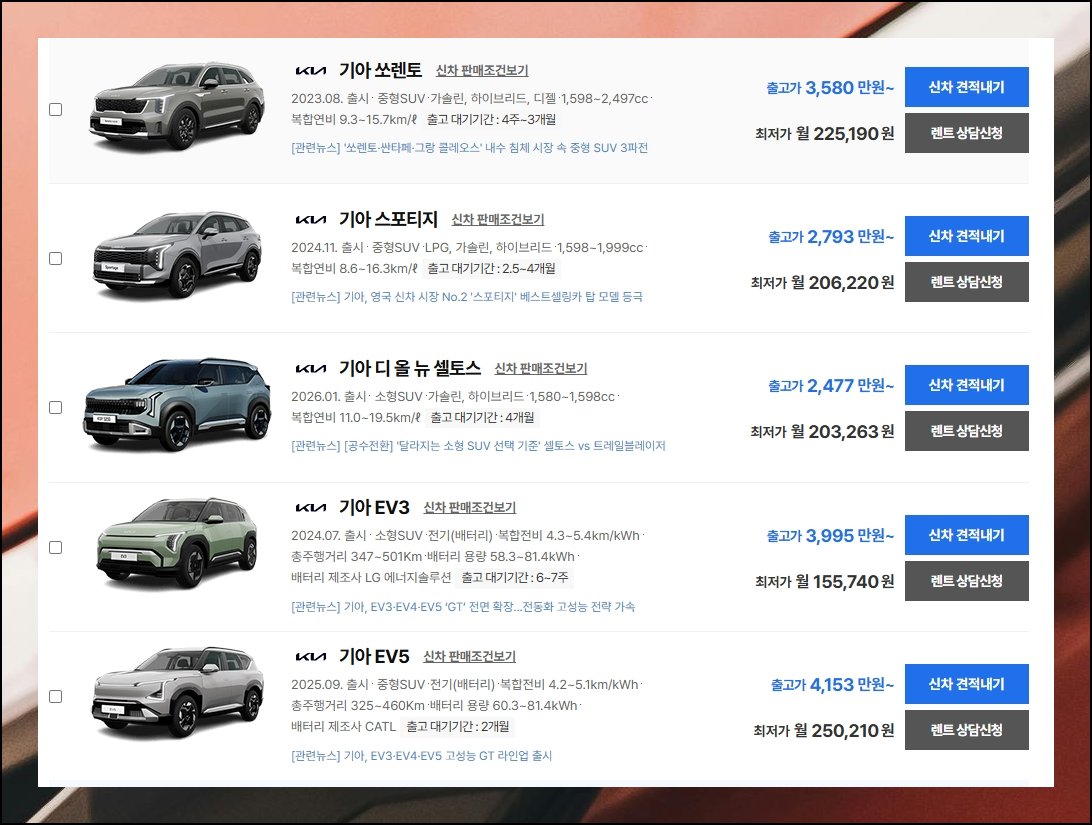Image resolution: width=1092 pixels, height=825 pixels.
Task: Click the 출고가 3,995 만원~ price
Action: click(830, 536)
